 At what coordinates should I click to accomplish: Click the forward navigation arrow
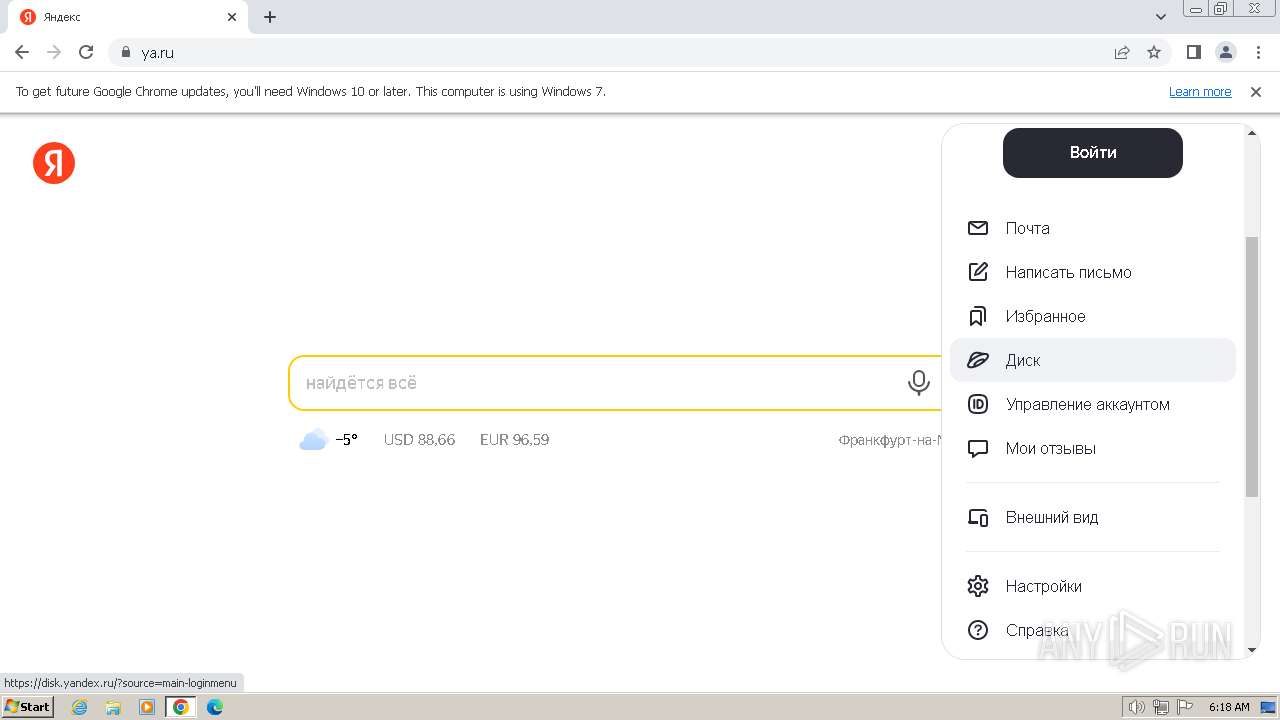pos(54,52)
